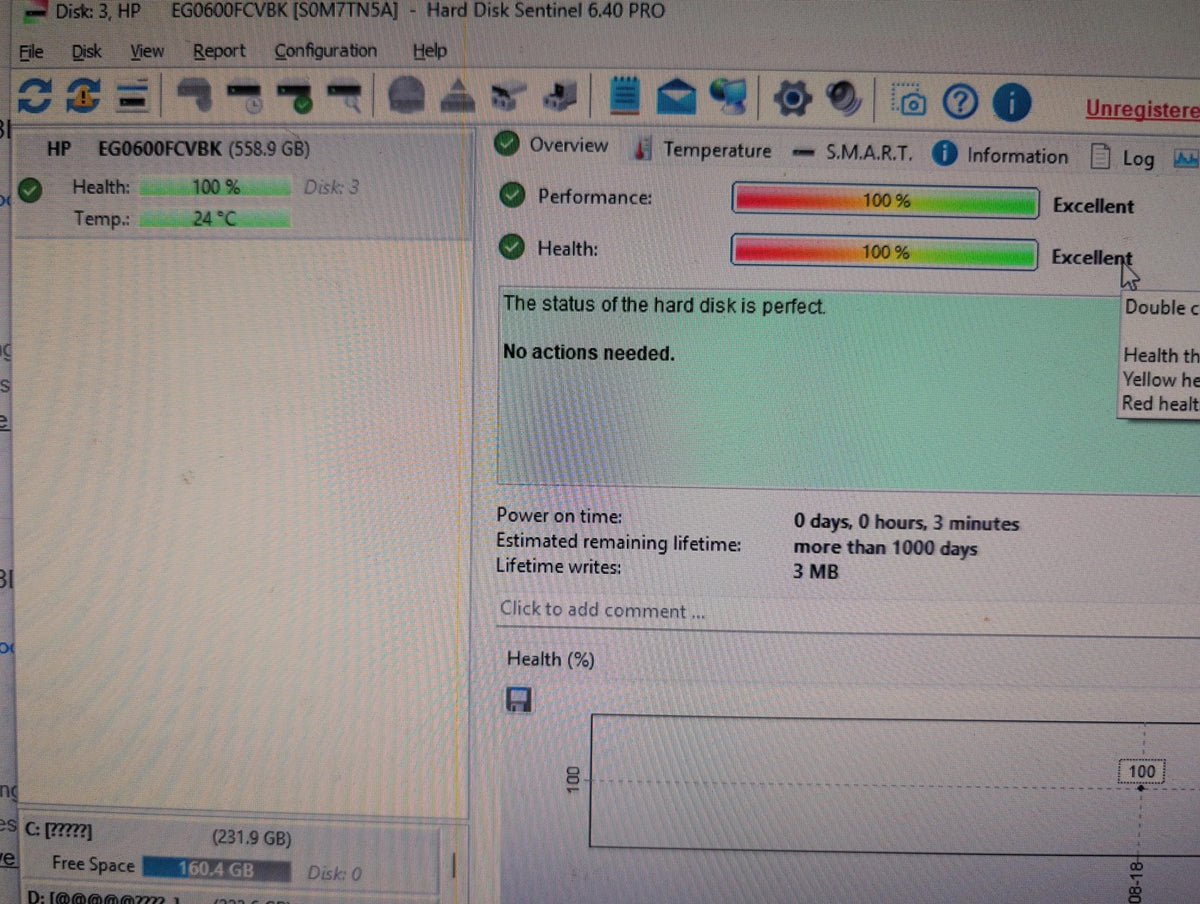Click green check icon next to disk Health in left panel

tap(32, 189)
